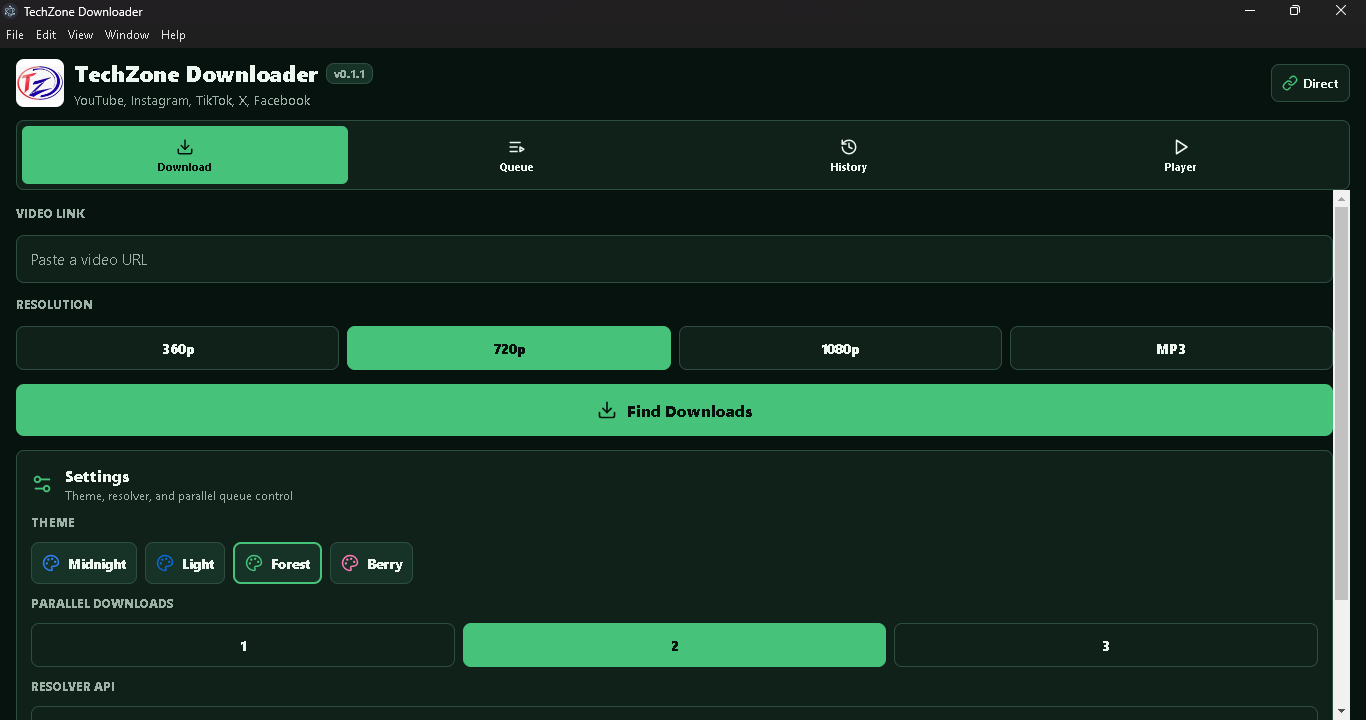Click the history clock icon
Image resolution: width=1366 pixels, height=720 pixels.
(848, 147)
